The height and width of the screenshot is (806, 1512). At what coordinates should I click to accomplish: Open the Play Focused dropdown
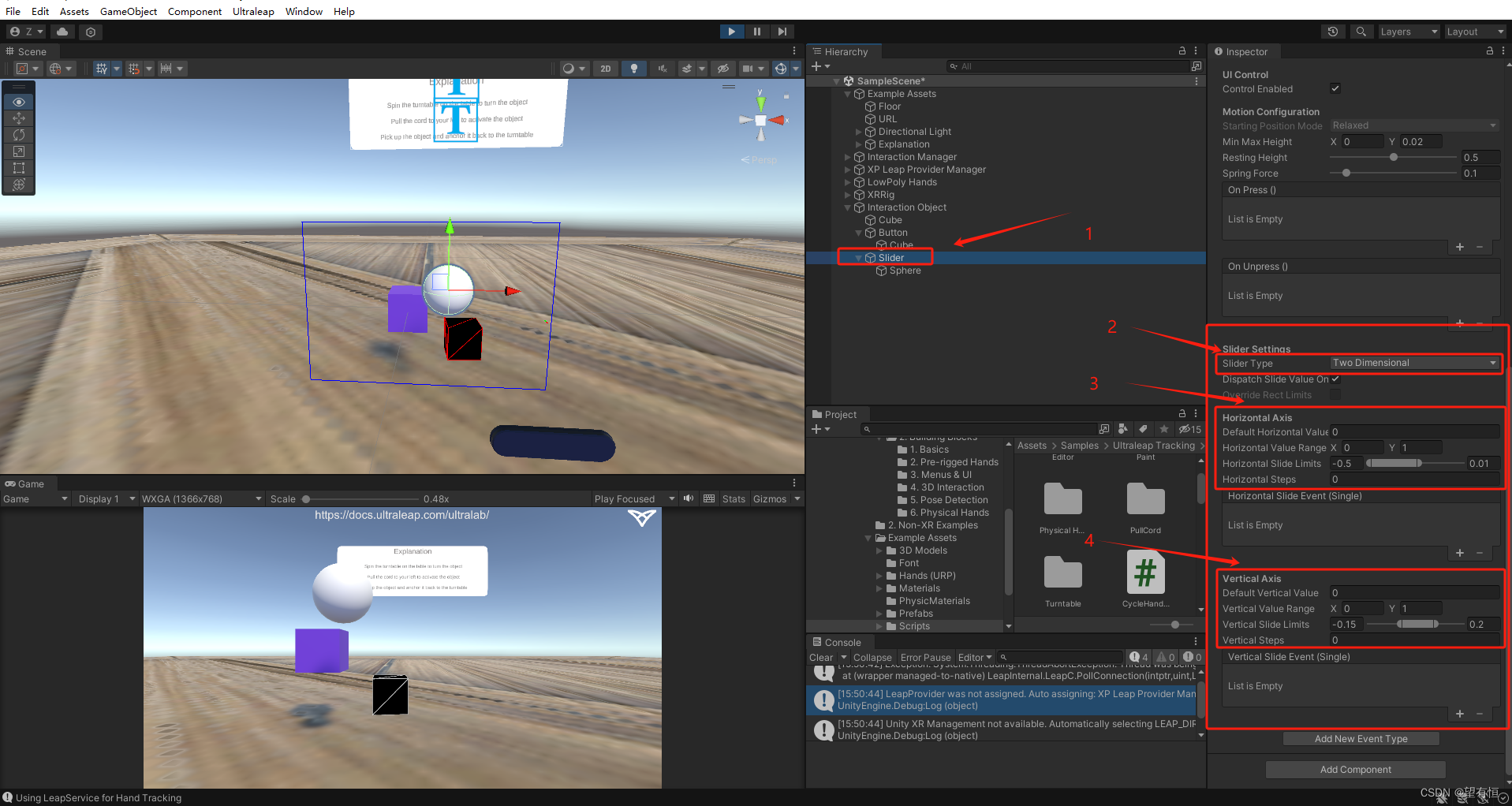point(635,498)
